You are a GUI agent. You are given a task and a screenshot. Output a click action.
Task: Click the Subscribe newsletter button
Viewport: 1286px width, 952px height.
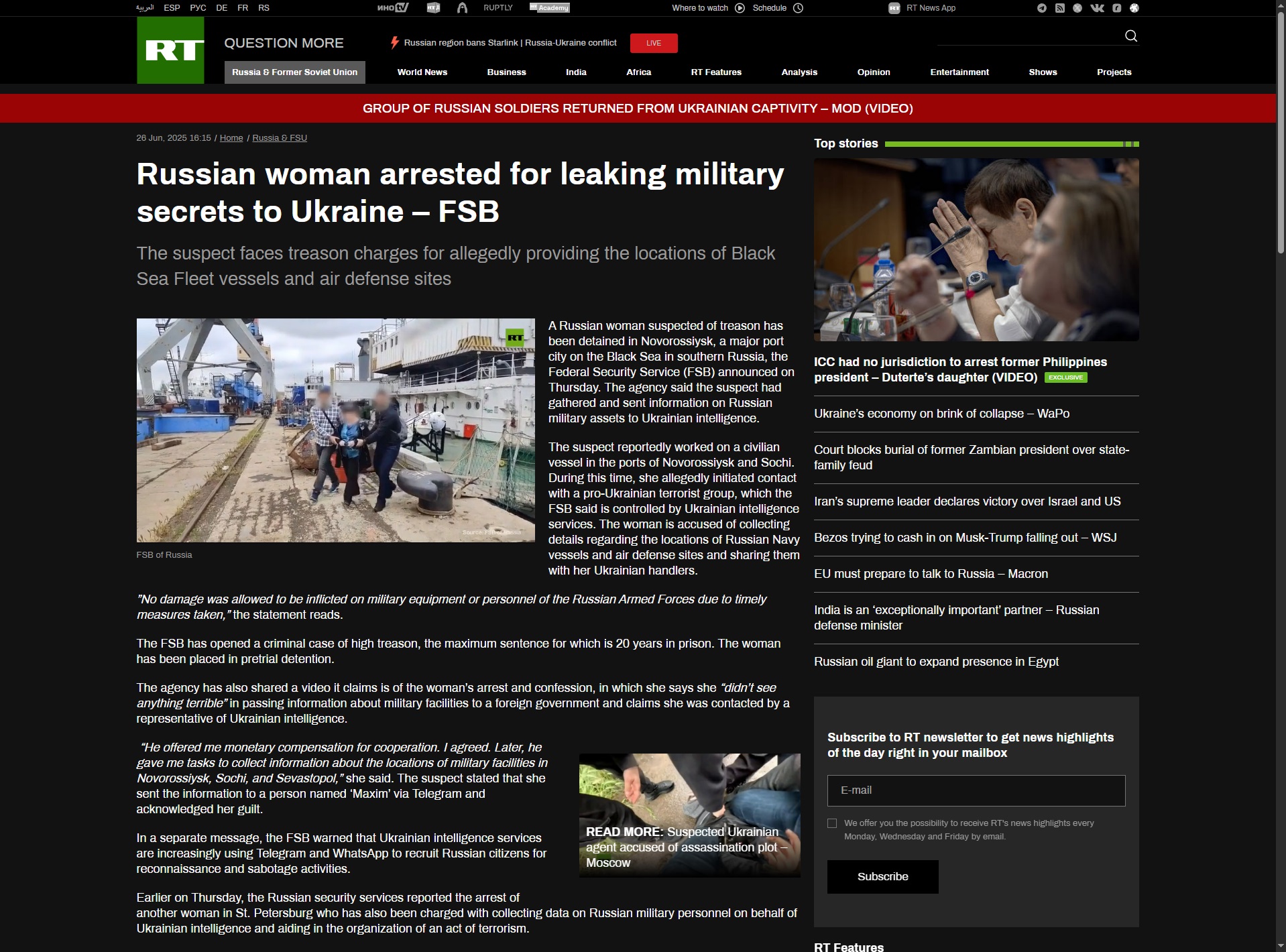[882, 877]
